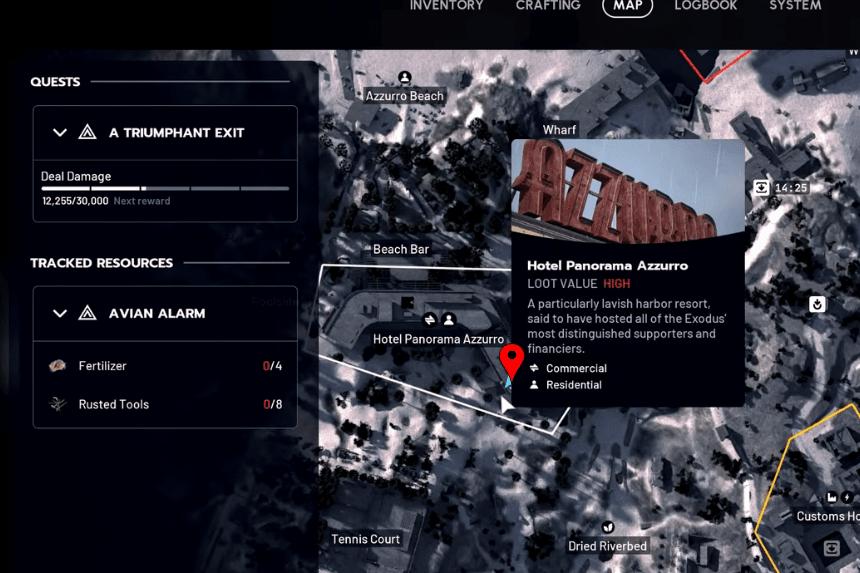Click the Hotel Panorama Azzurro sign thumbnail
The image size is (860, 573).
click(x=627, y=192)
